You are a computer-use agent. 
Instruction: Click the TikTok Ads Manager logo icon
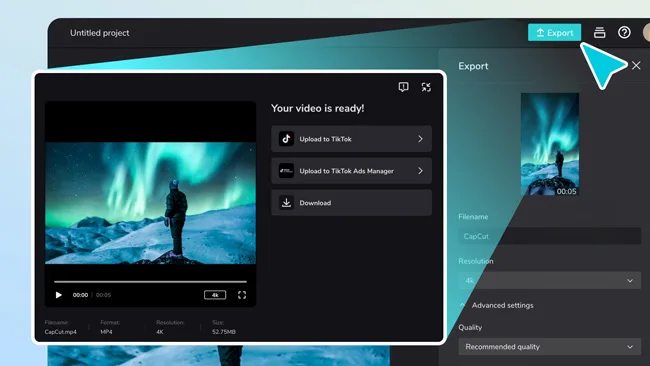(x=286, y=171)
